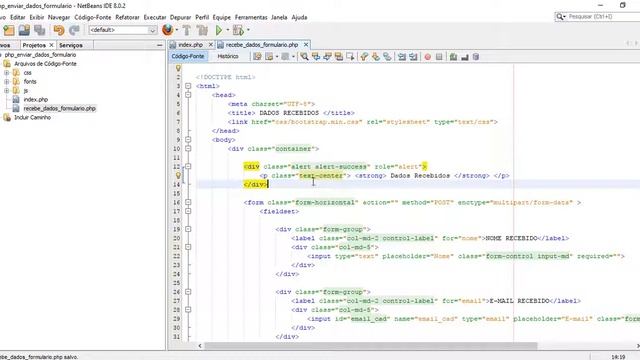The height and width of the screenshot is (360, 640).
Task: Click the Shift Line Right icon
Action: click(x=413, y=57)
